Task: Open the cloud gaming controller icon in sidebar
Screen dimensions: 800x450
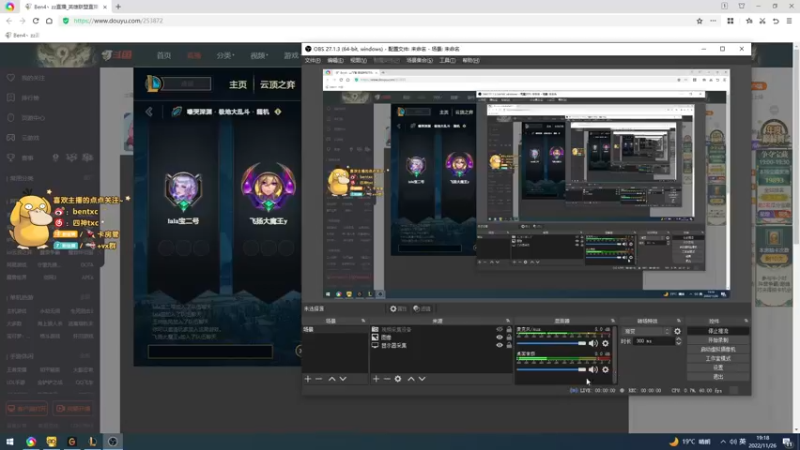Action: [11, 138]
